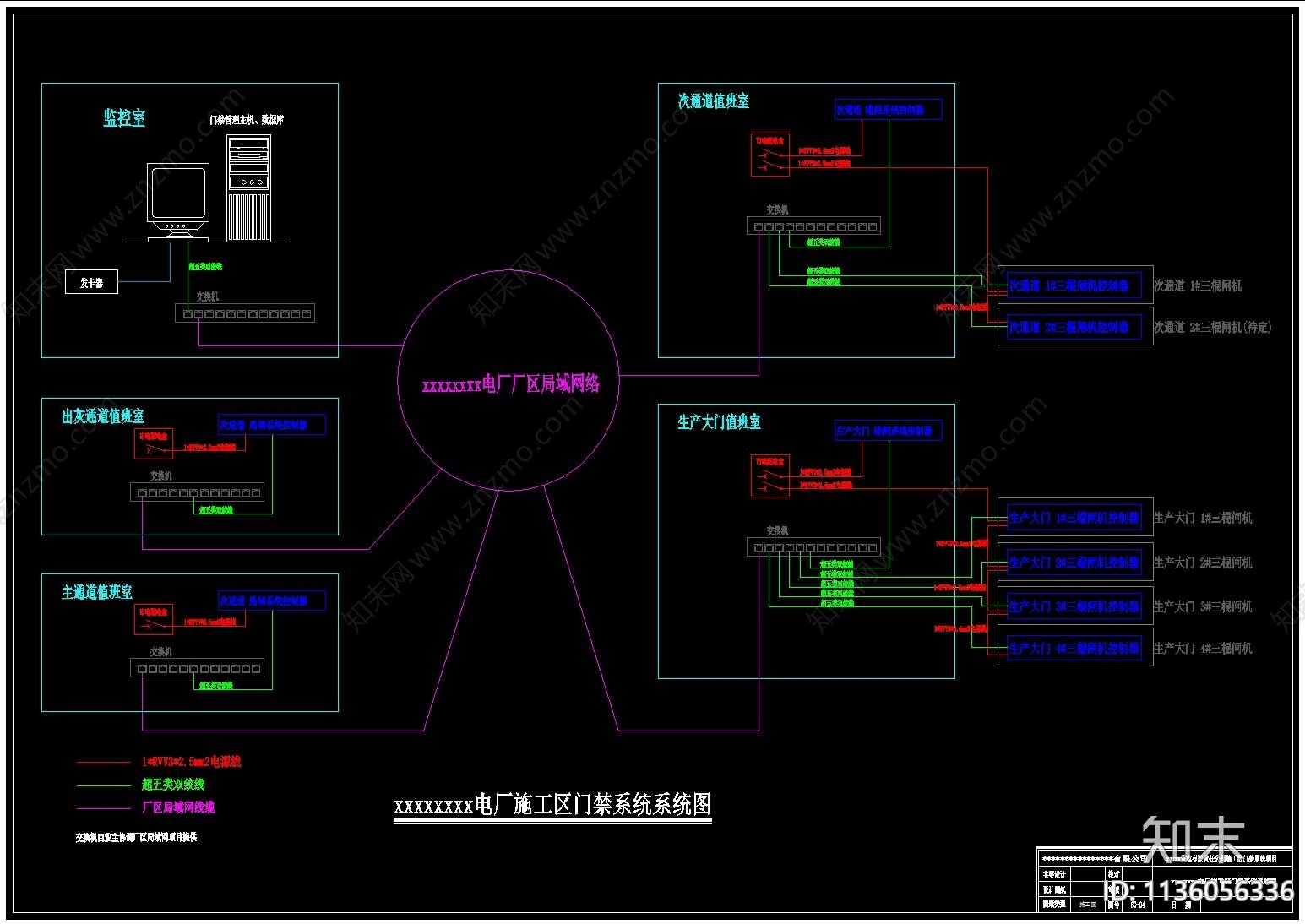
Task: Click the SG-04 drawing number cell
Action: pos(1138,905)
